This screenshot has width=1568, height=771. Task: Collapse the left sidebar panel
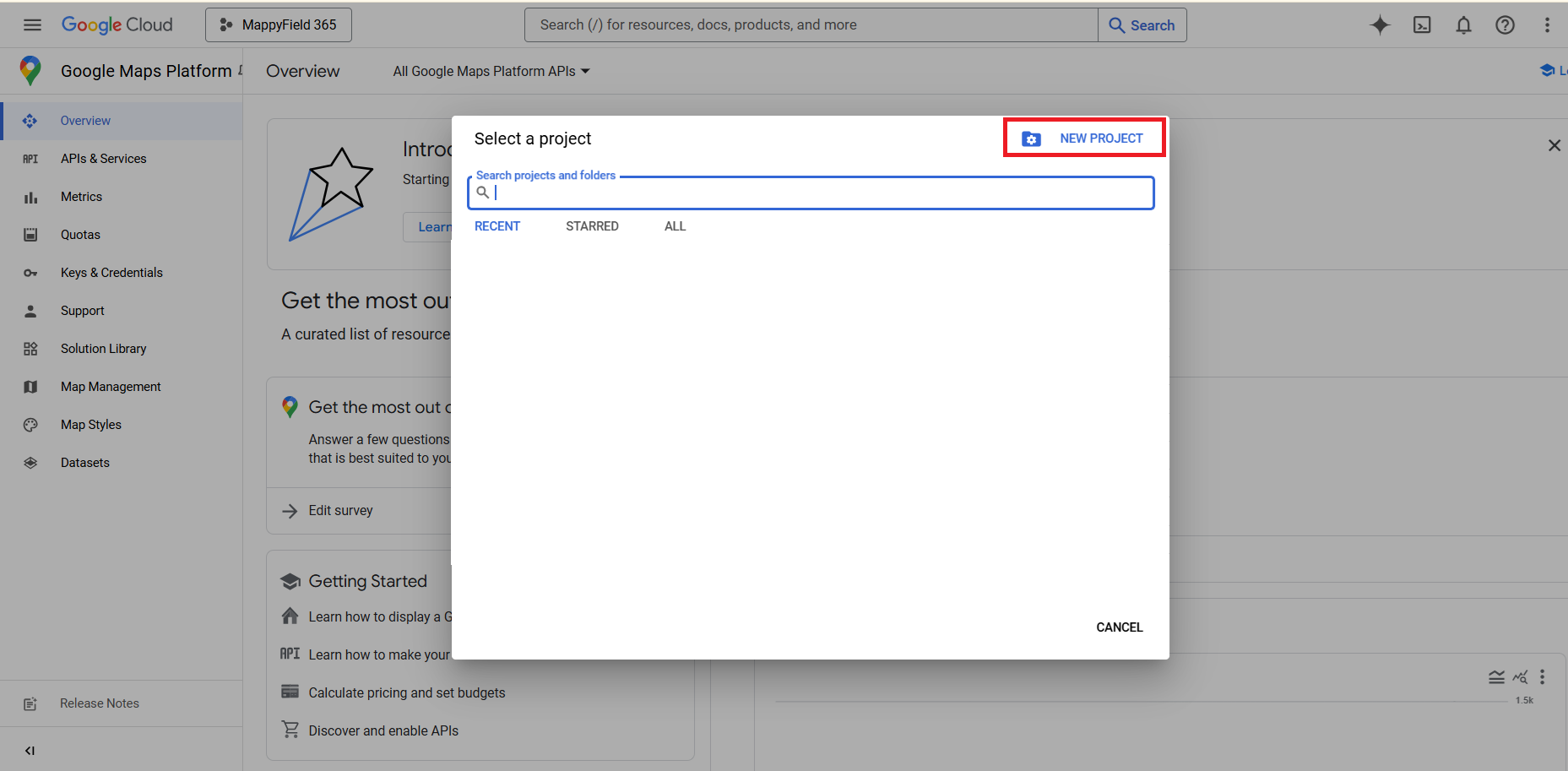30,751
